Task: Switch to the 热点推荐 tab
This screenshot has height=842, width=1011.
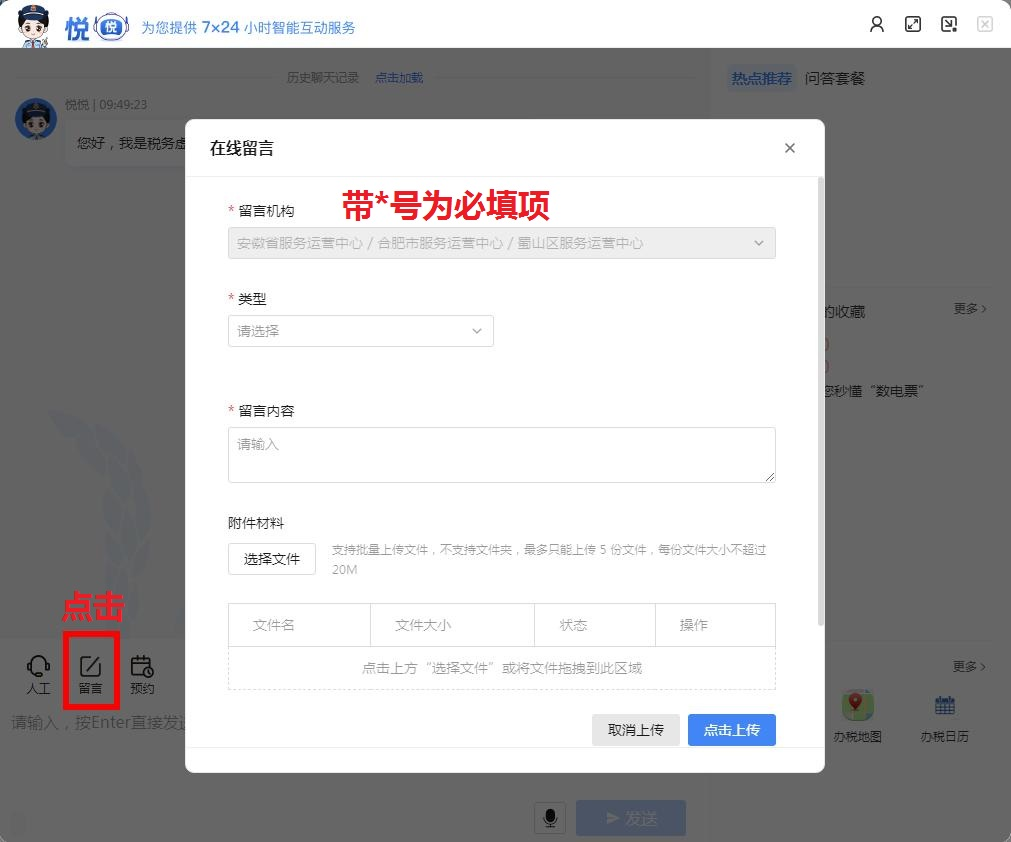Action: point(761,79)
